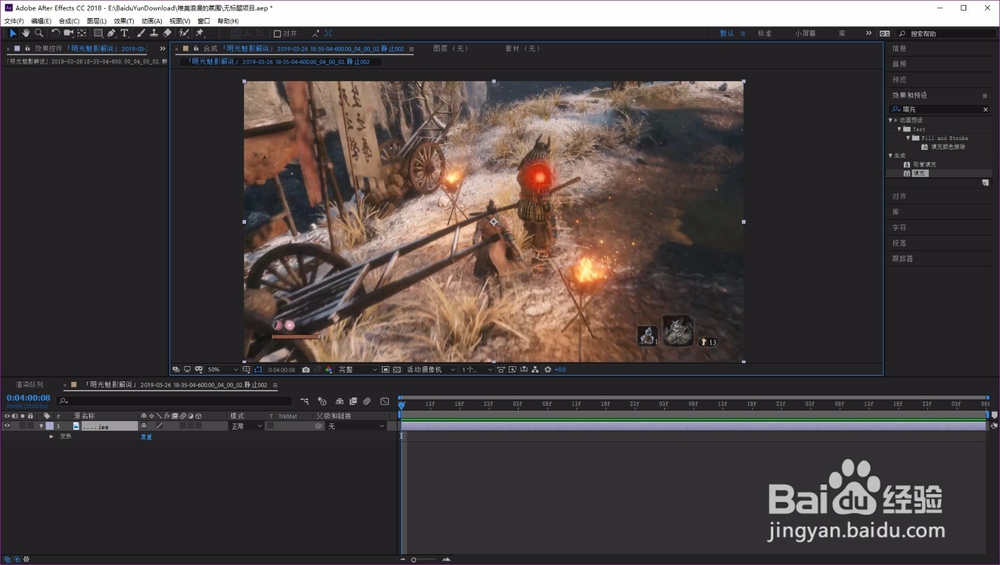Select the Brush tool

(141, 33)
